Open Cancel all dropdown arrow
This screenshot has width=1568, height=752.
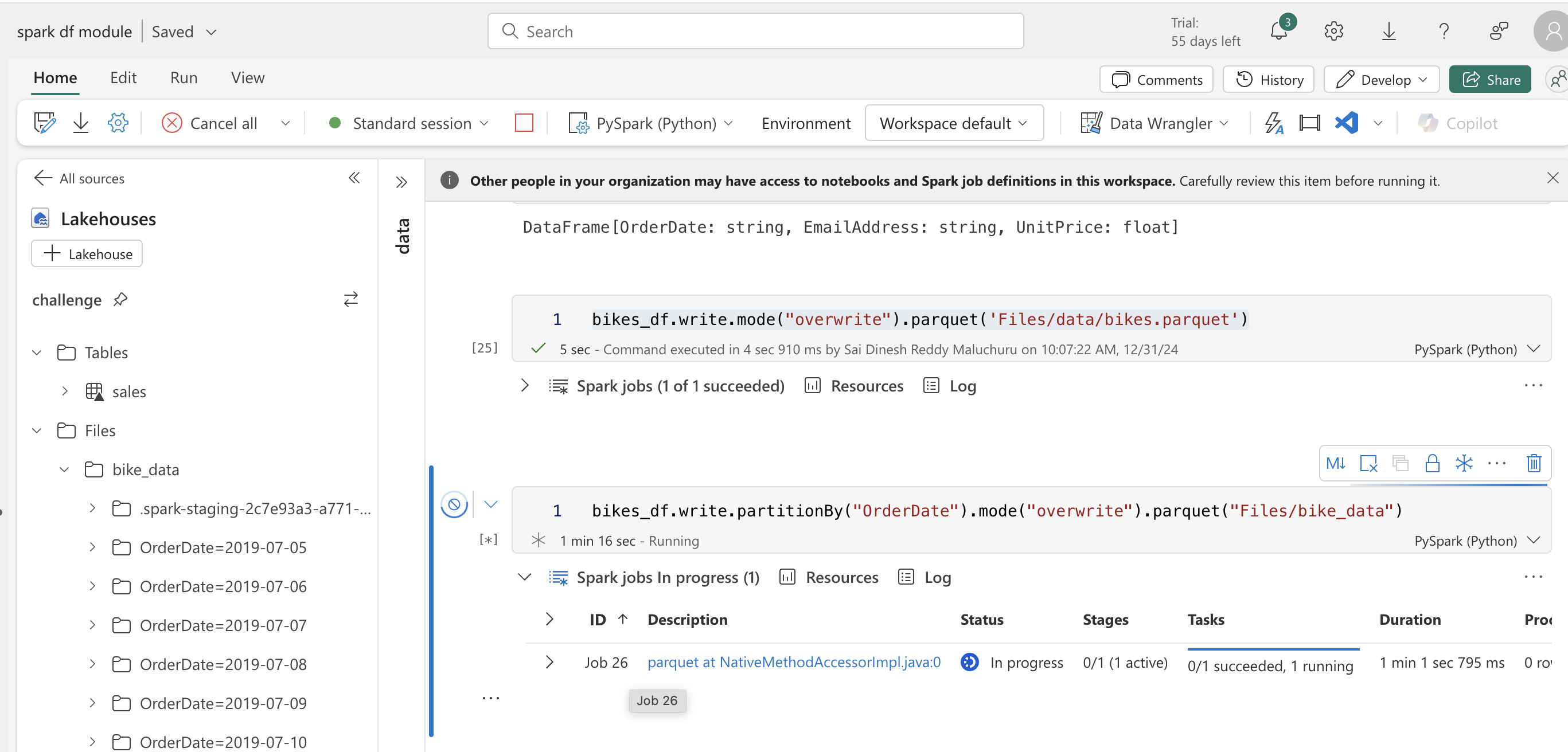point(285,123)
